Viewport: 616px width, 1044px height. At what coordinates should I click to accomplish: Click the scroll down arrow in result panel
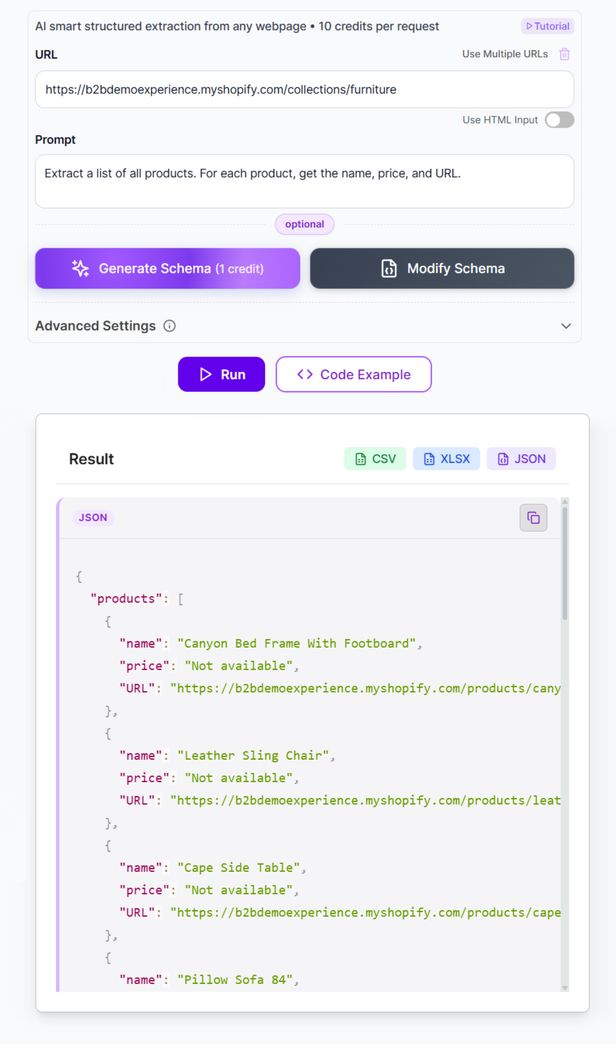[565, 987]
